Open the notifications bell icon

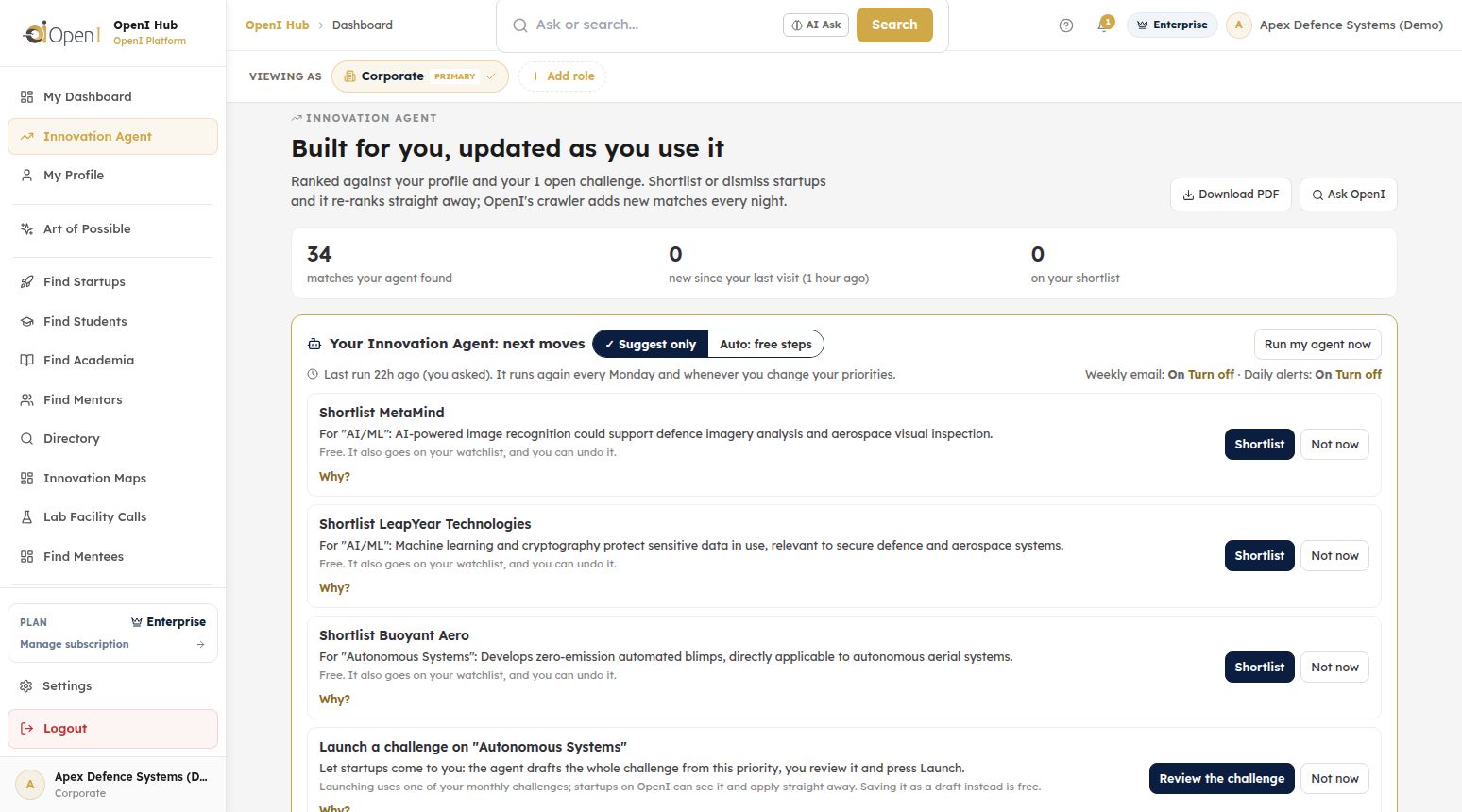click(1103, 25)
